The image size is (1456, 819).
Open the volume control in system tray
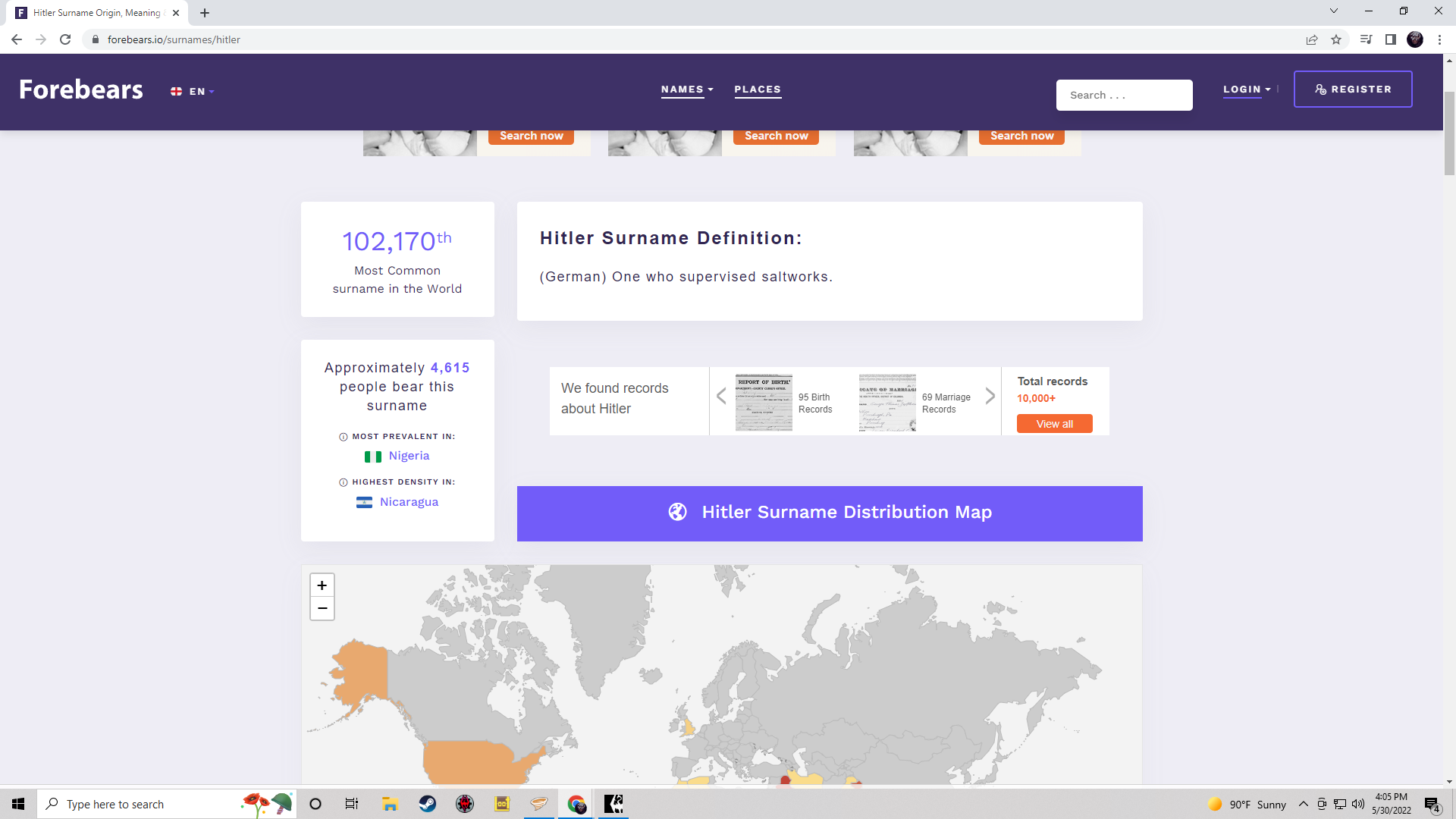point(1358,804)
